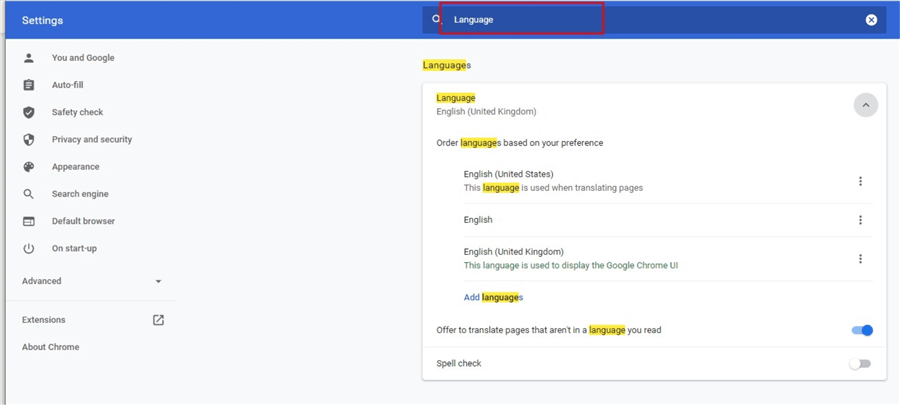The height and width of the screenshot is (405, 900).
Task: Click the Default browser window icon
Action: (29, 221)
